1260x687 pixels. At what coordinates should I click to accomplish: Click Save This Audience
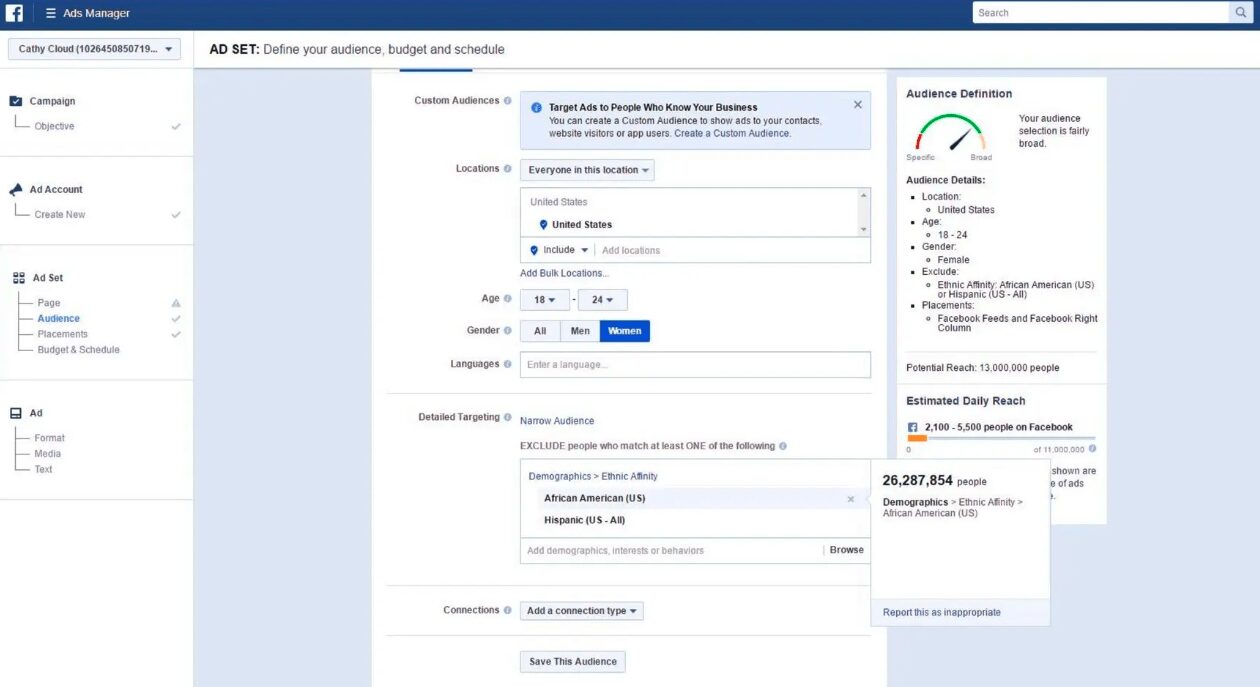pyautogui.click(x=572, y=661)
